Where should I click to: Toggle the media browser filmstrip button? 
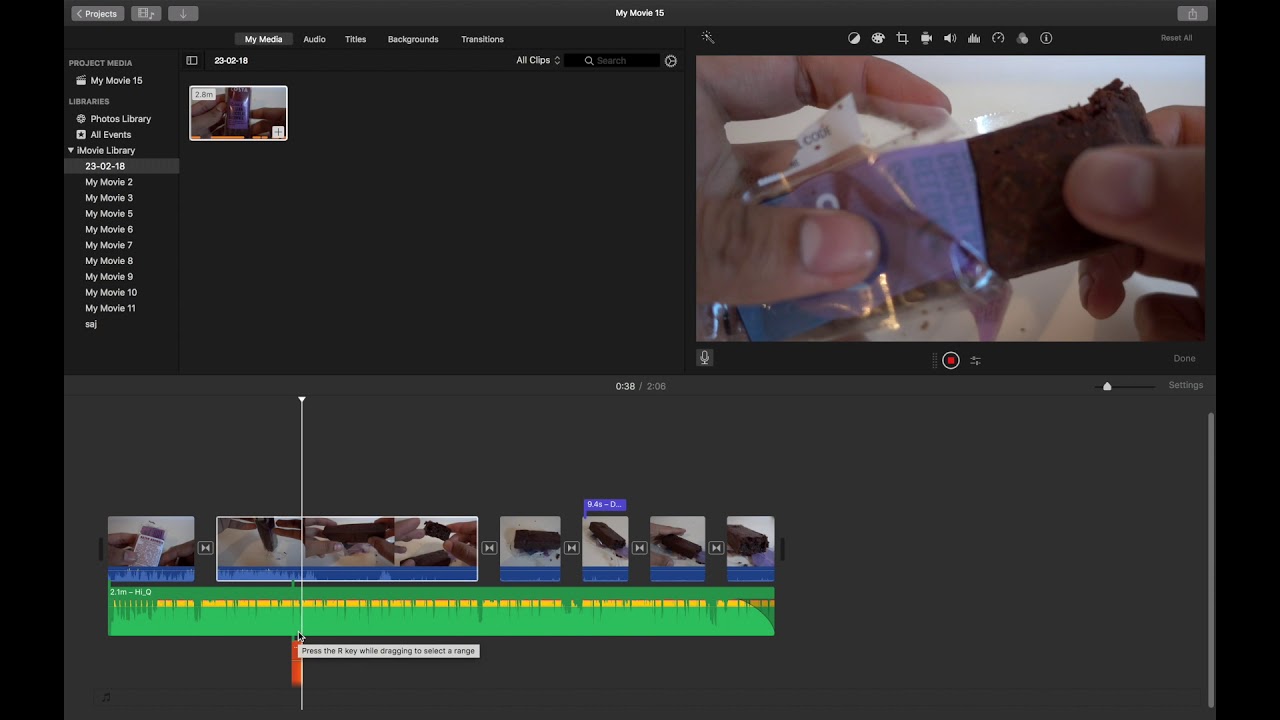(x=146, y=13)
